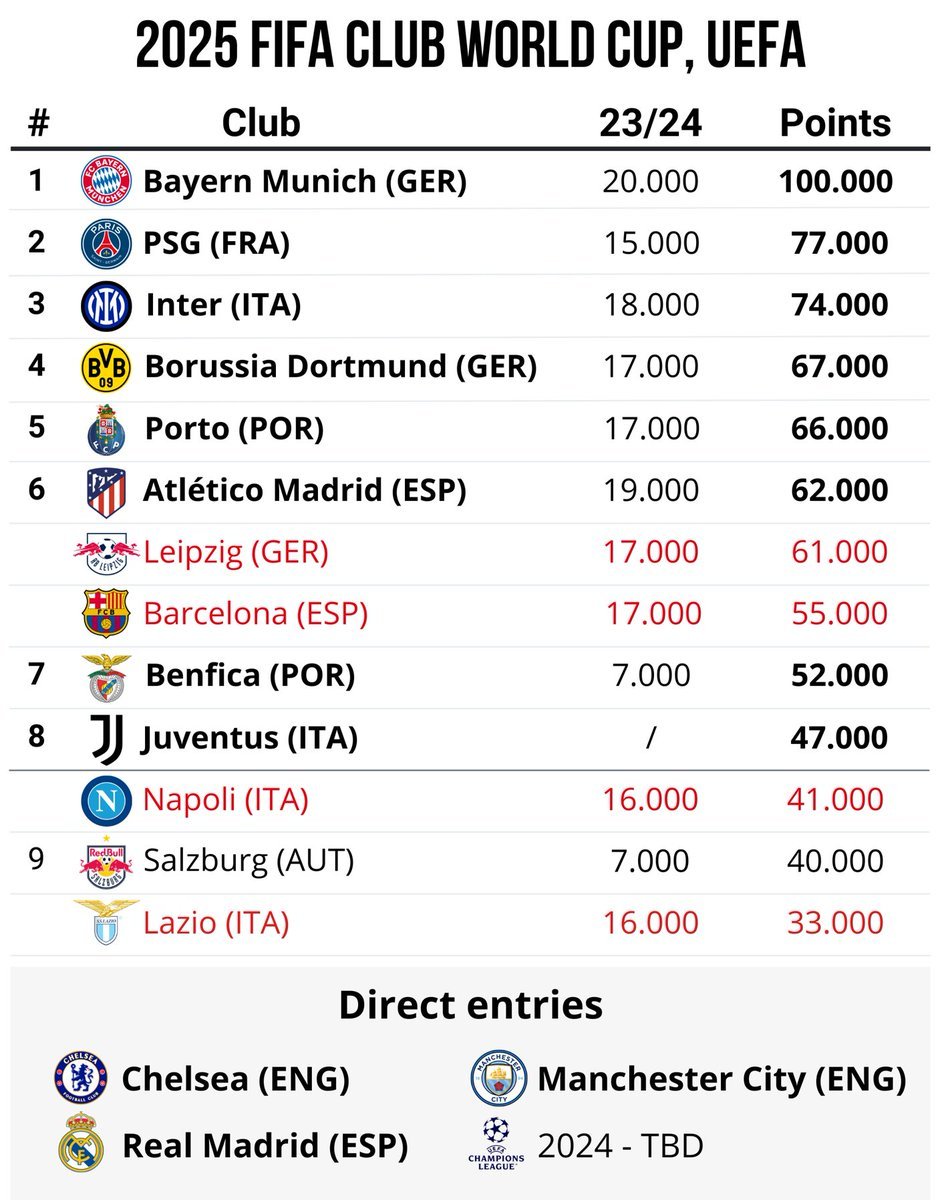940x1200 pixels.
Task: Click the Red Bull Salzburg logo
Action: (x=106, y=862)
